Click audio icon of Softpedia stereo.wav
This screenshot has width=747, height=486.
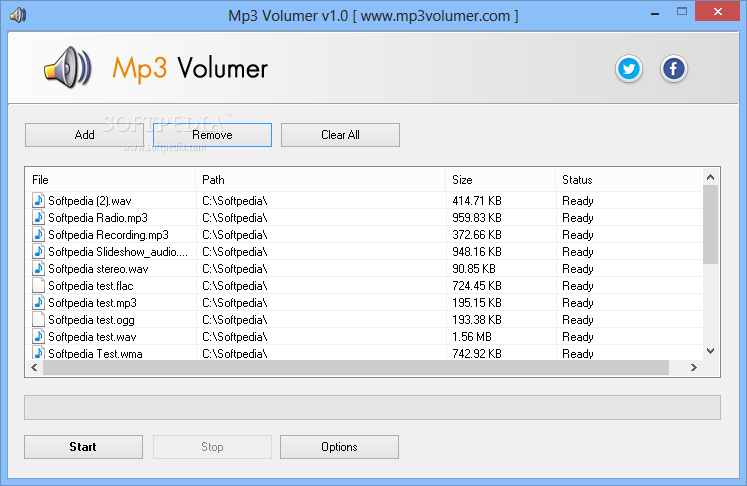(x=39, y=268)
